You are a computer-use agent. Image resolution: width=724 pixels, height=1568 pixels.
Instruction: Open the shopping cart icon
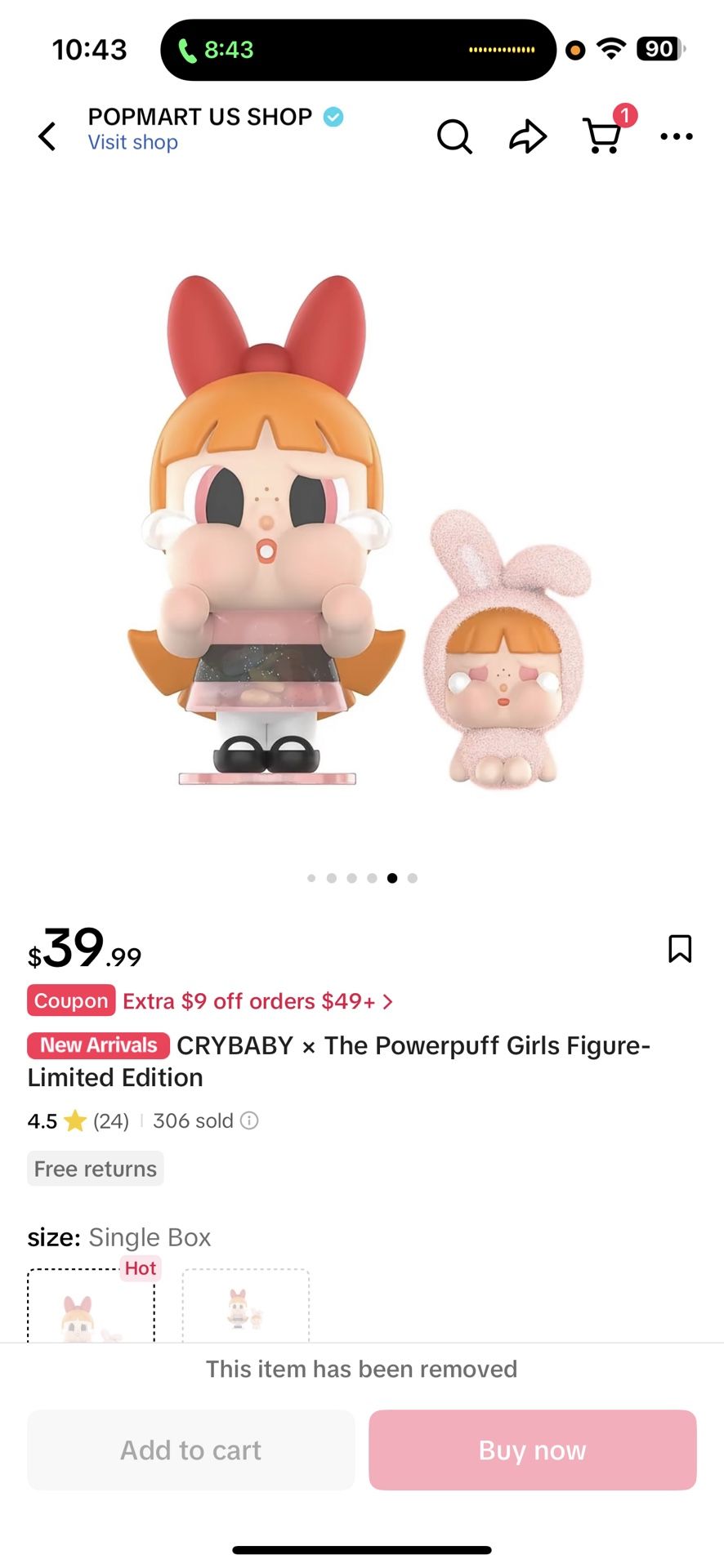(x=603, y=136)
